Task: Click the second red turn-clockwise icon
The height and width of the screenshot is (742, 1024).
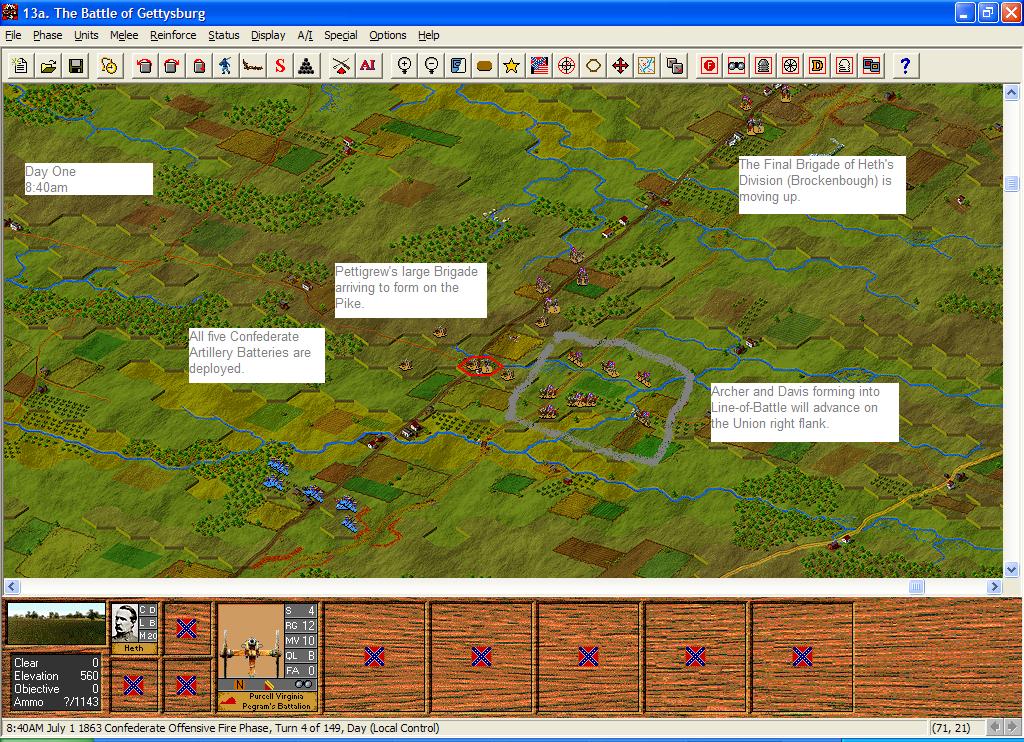Action: 172,65
